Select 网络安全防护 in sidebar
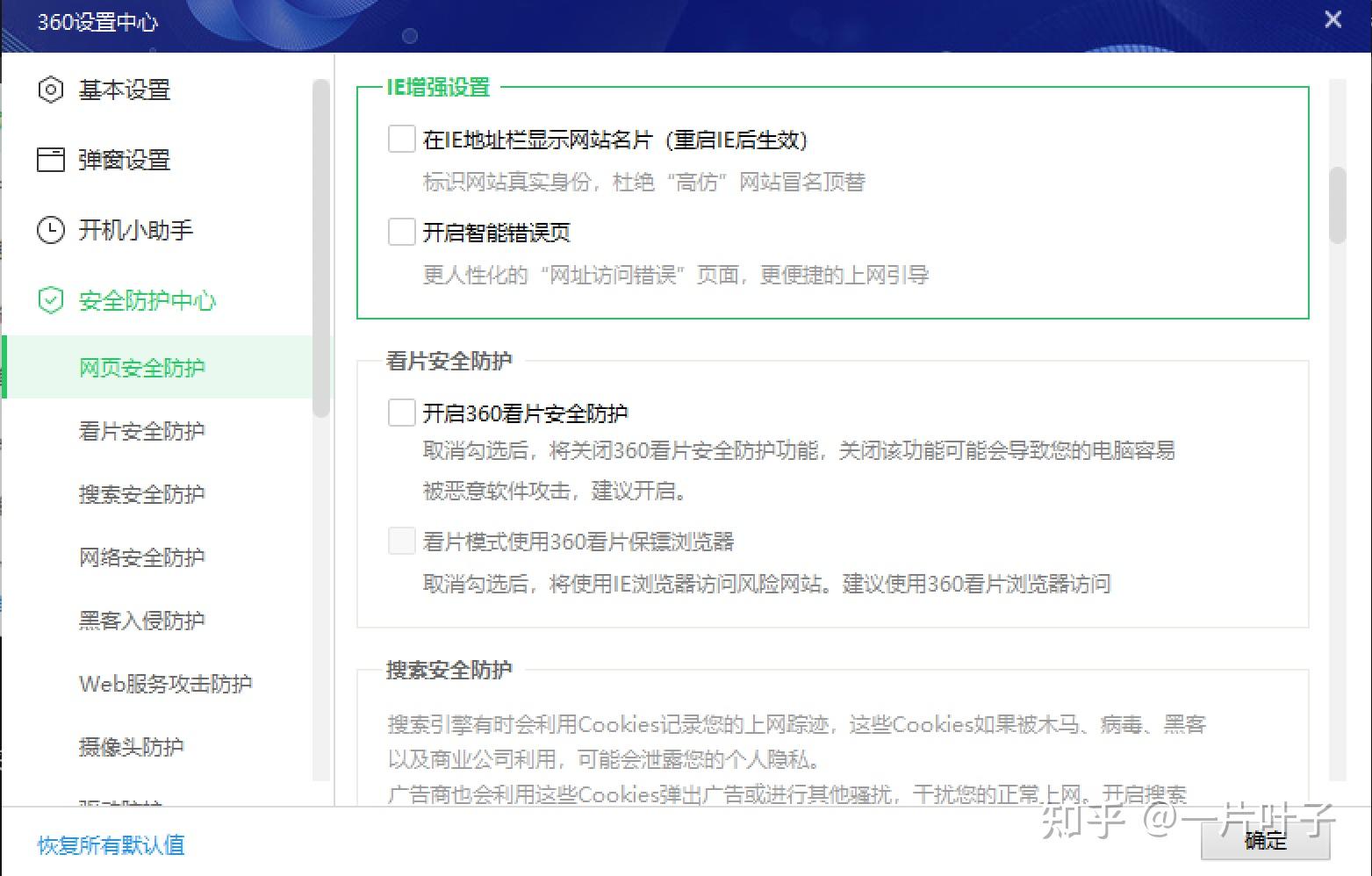The width and height of the screenshot is (1372, 876). coord(141,556)
